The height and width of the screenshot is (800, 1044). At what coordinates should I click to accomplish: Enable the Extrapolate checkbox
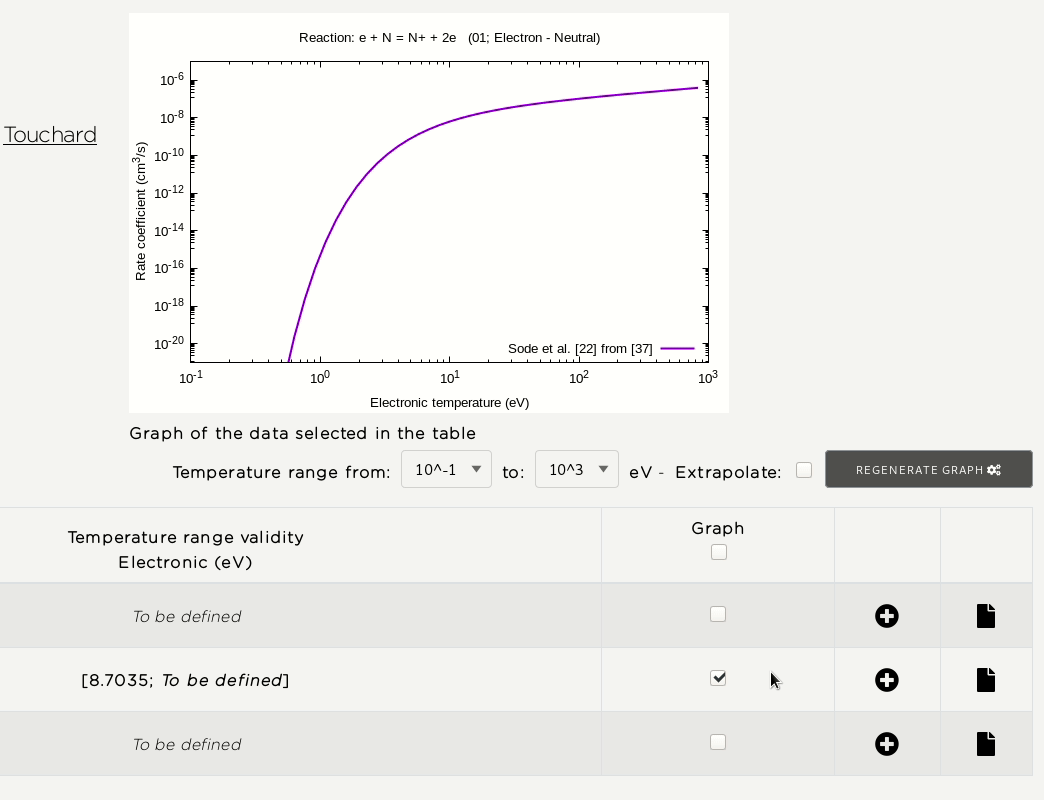coord(804,470)
